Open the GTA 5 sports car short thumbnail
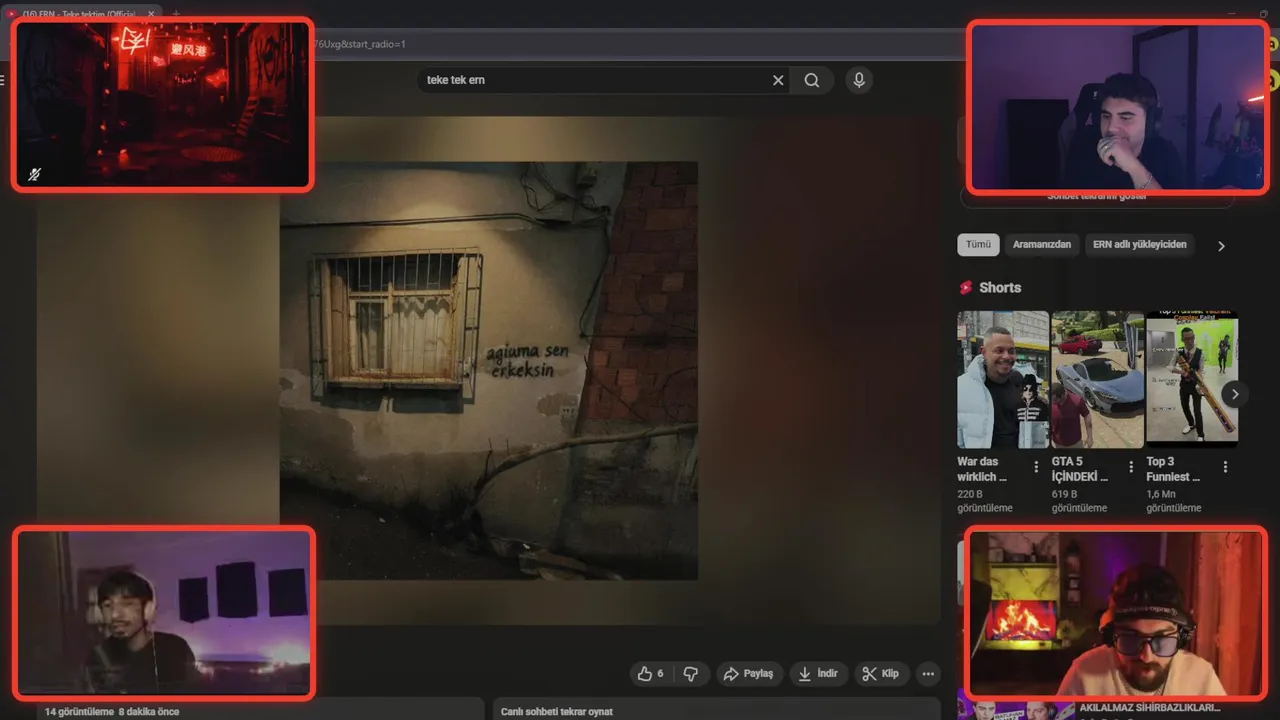Viewport: 1280px width, 720px height. click(1098, 379)
